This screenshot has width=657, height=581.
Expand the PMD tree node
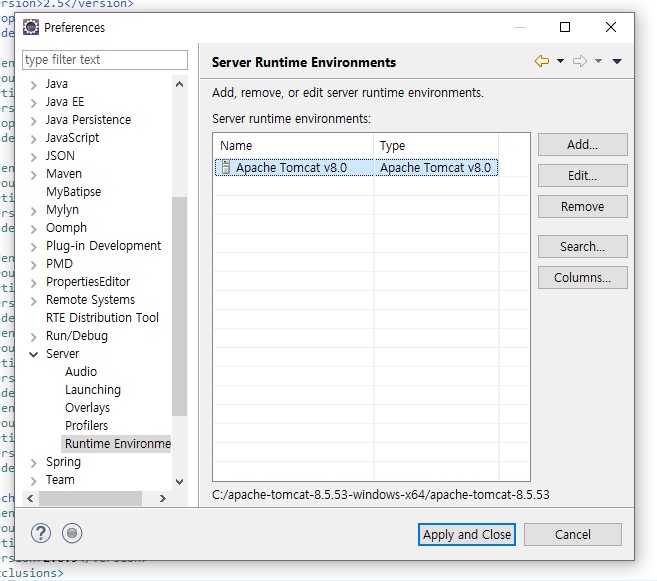(34, 265)
